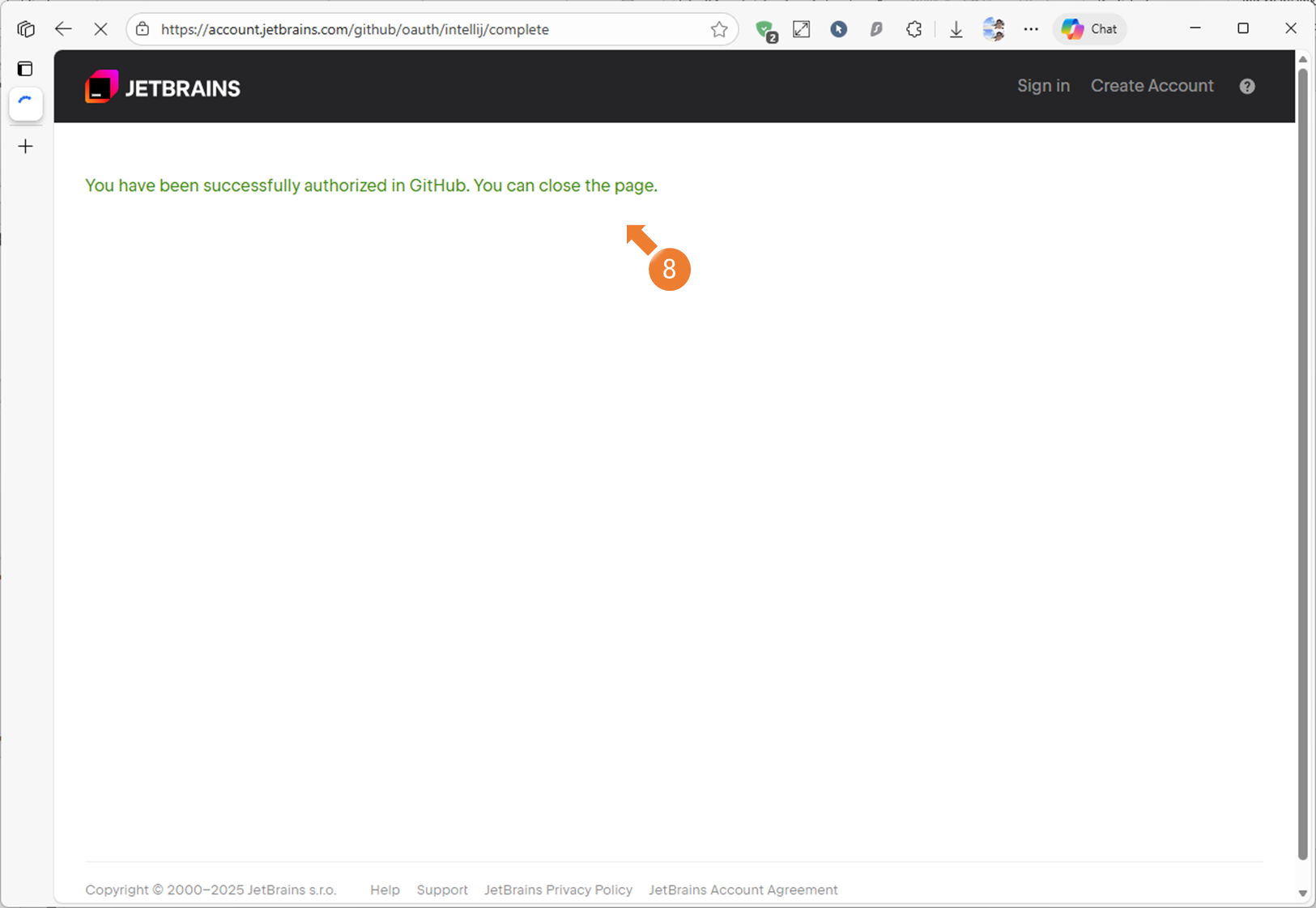Toggle the vertical tabs pane icon
The image size is (1316, 908).
pyautogui.click(x=25, y=69)
